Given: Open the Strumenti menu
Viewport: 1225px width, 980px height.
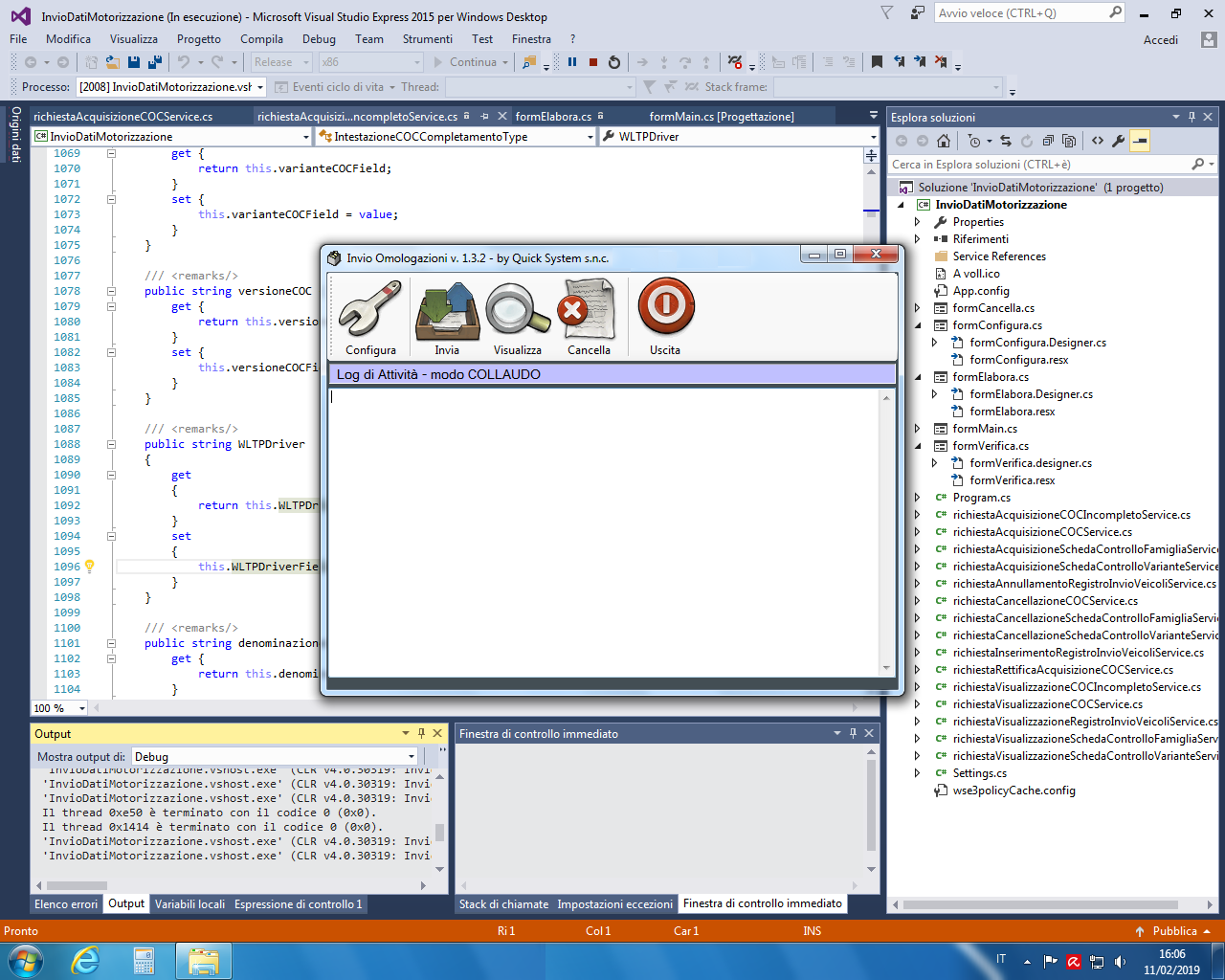Looking at the screenshot, I should 428,39.
